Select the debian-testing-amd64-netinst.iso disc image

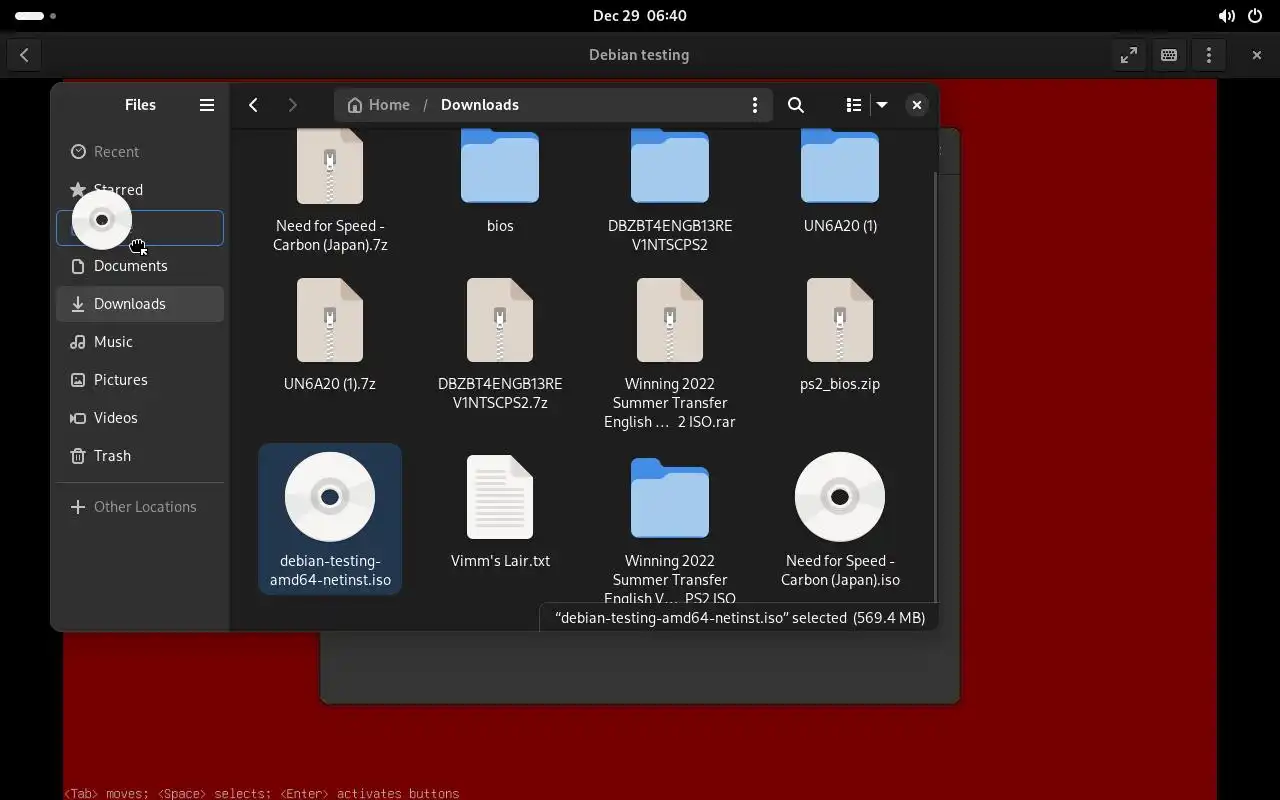click(x=330, y=520)
